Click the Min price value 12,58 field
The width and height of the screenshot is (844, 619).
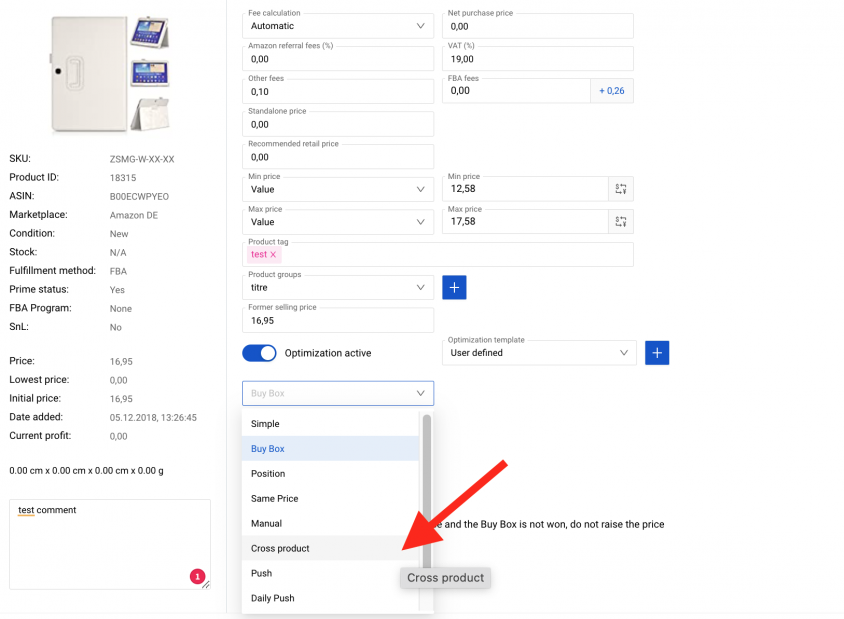(525, 189)
